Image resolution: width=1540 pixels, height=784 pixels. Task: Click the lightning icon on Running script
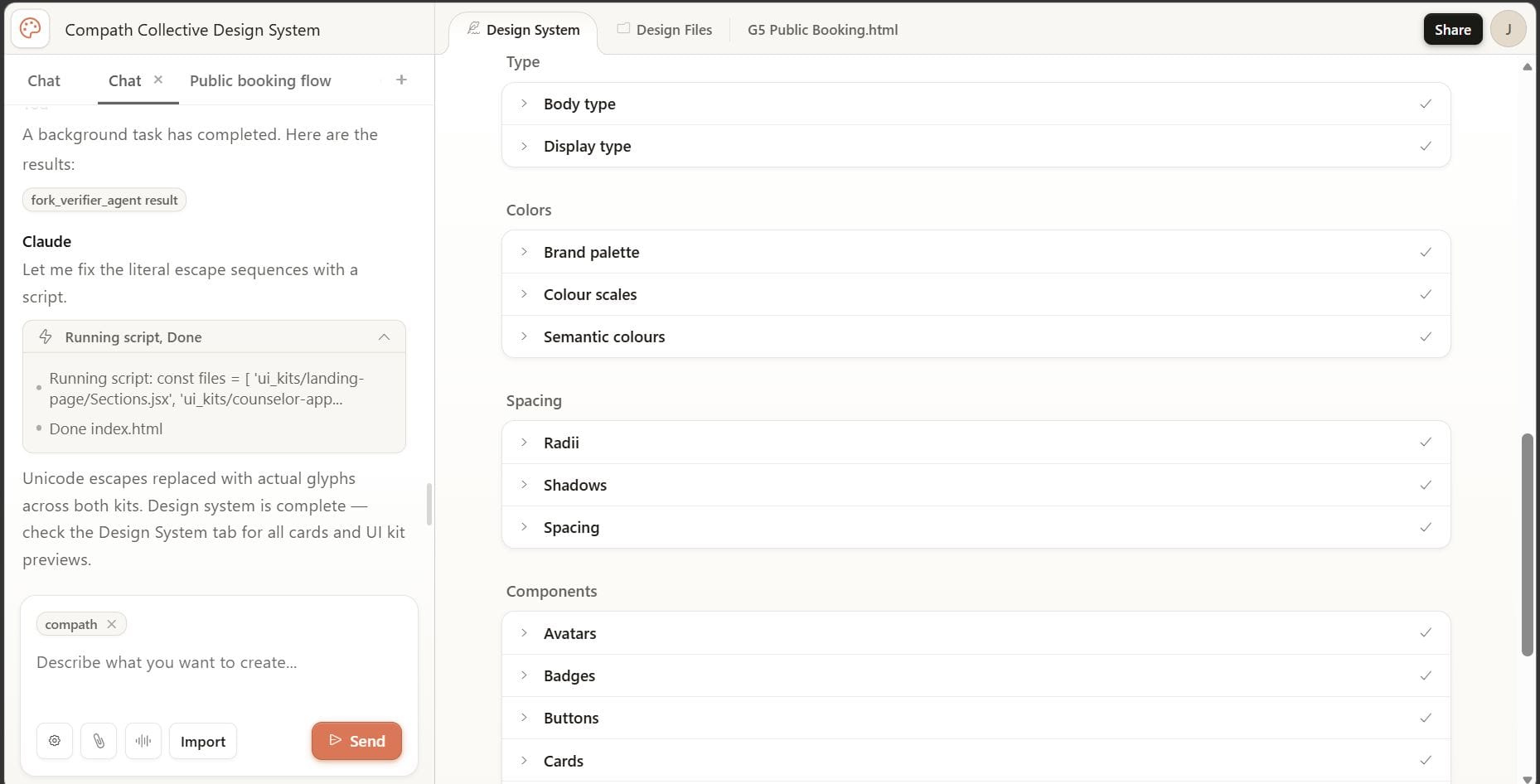[x=46, y=336]
